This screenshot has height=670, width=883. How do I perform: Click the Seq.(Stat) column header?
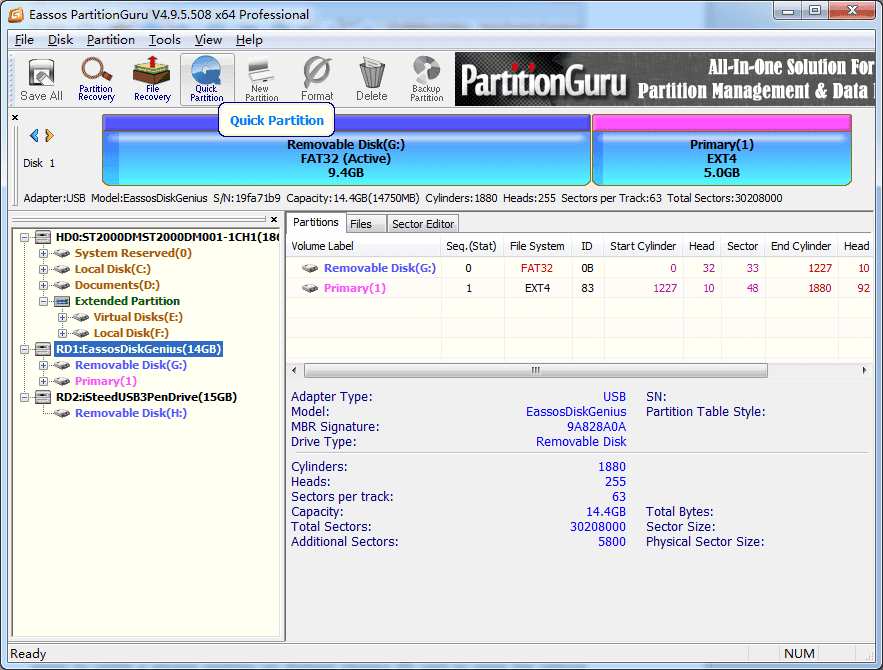471,246
